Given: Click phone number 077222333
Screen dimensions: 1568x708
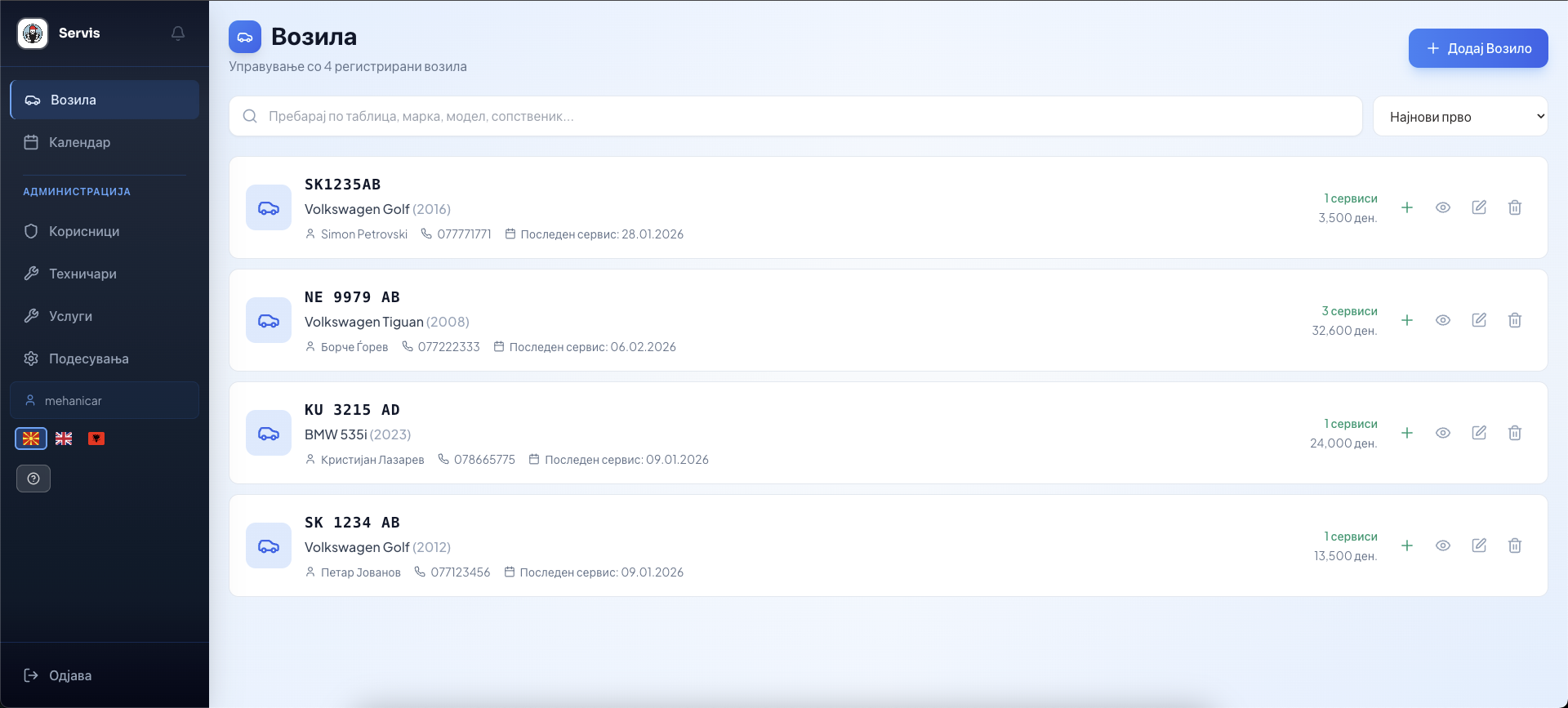Looking at the screenshot, I should point(449,347).
